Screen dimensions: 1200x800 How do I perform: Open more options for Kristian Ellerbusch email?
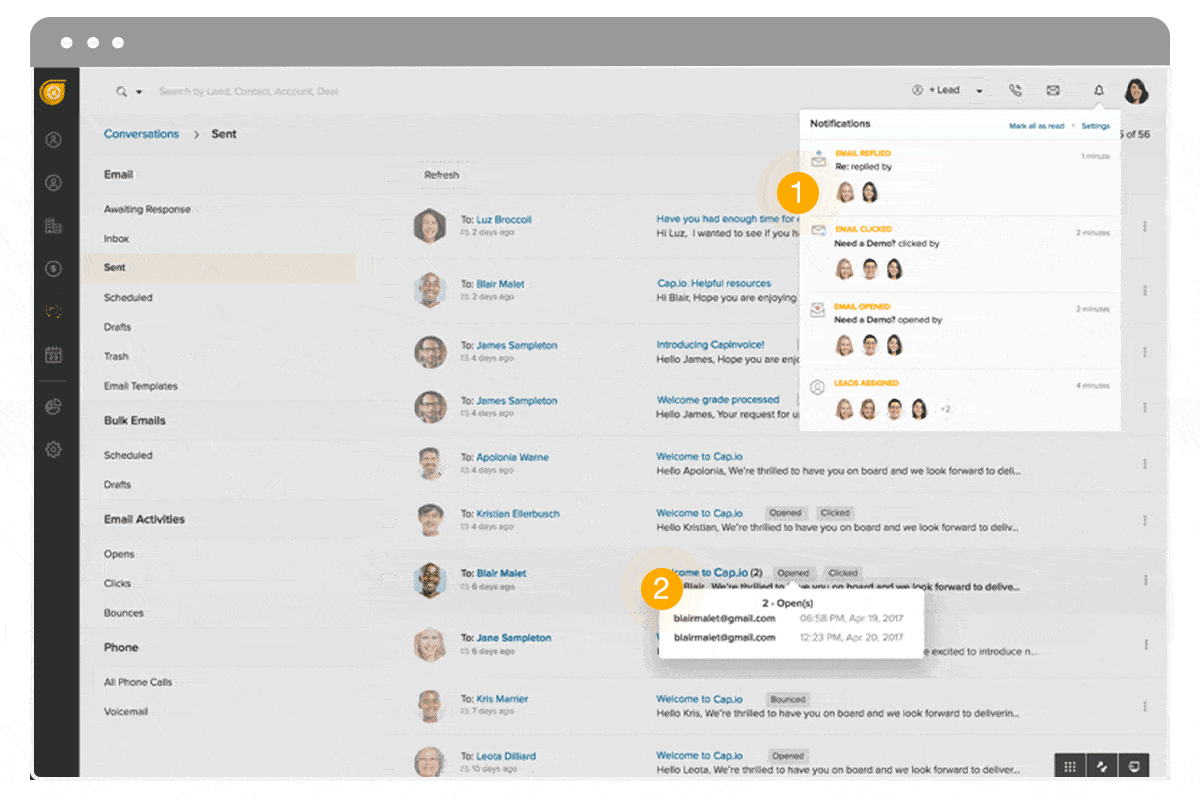1144,520
